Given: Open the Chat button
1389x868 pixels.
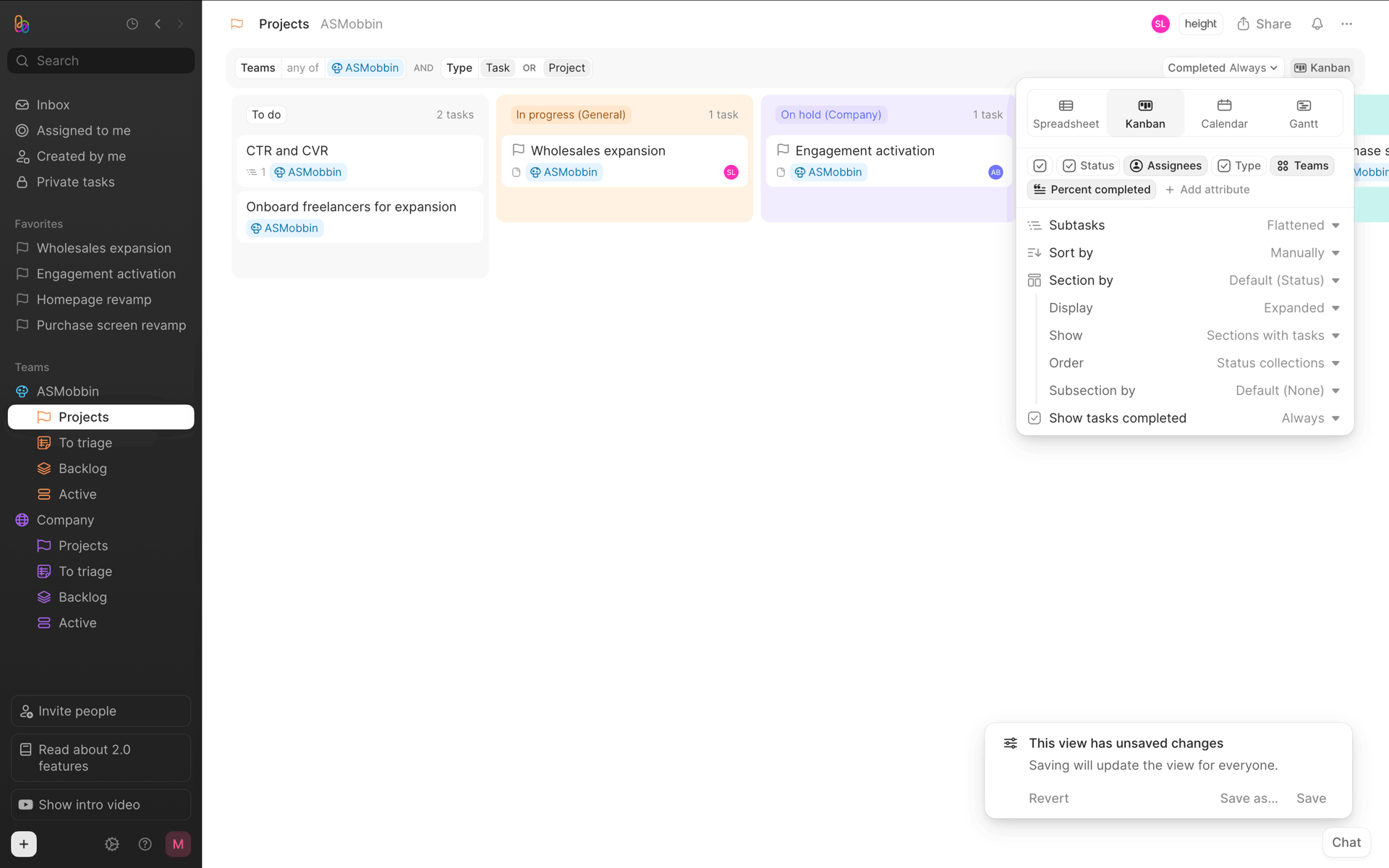Looking at the screenshot, I should point(1346,843).
